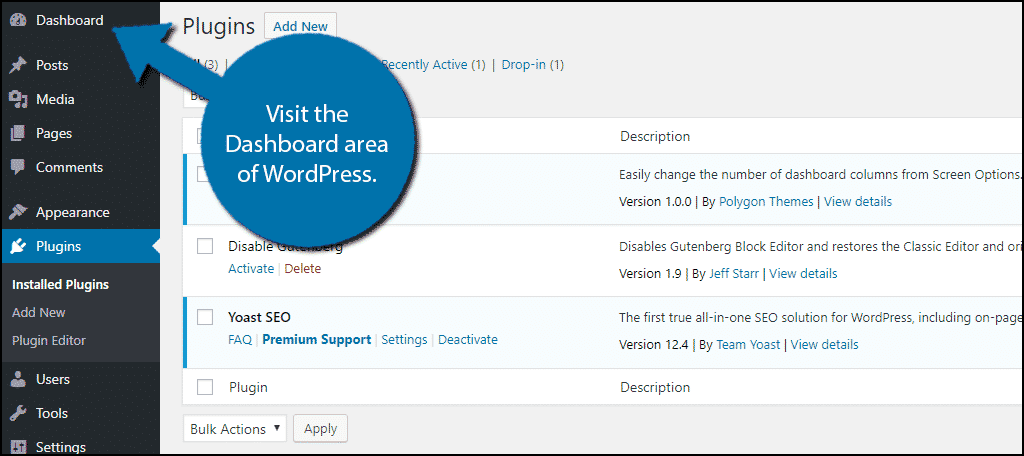Click the Comments bubble icon
The height and width of the screenshot is (456, 1024).
click(x=18, y=167)
